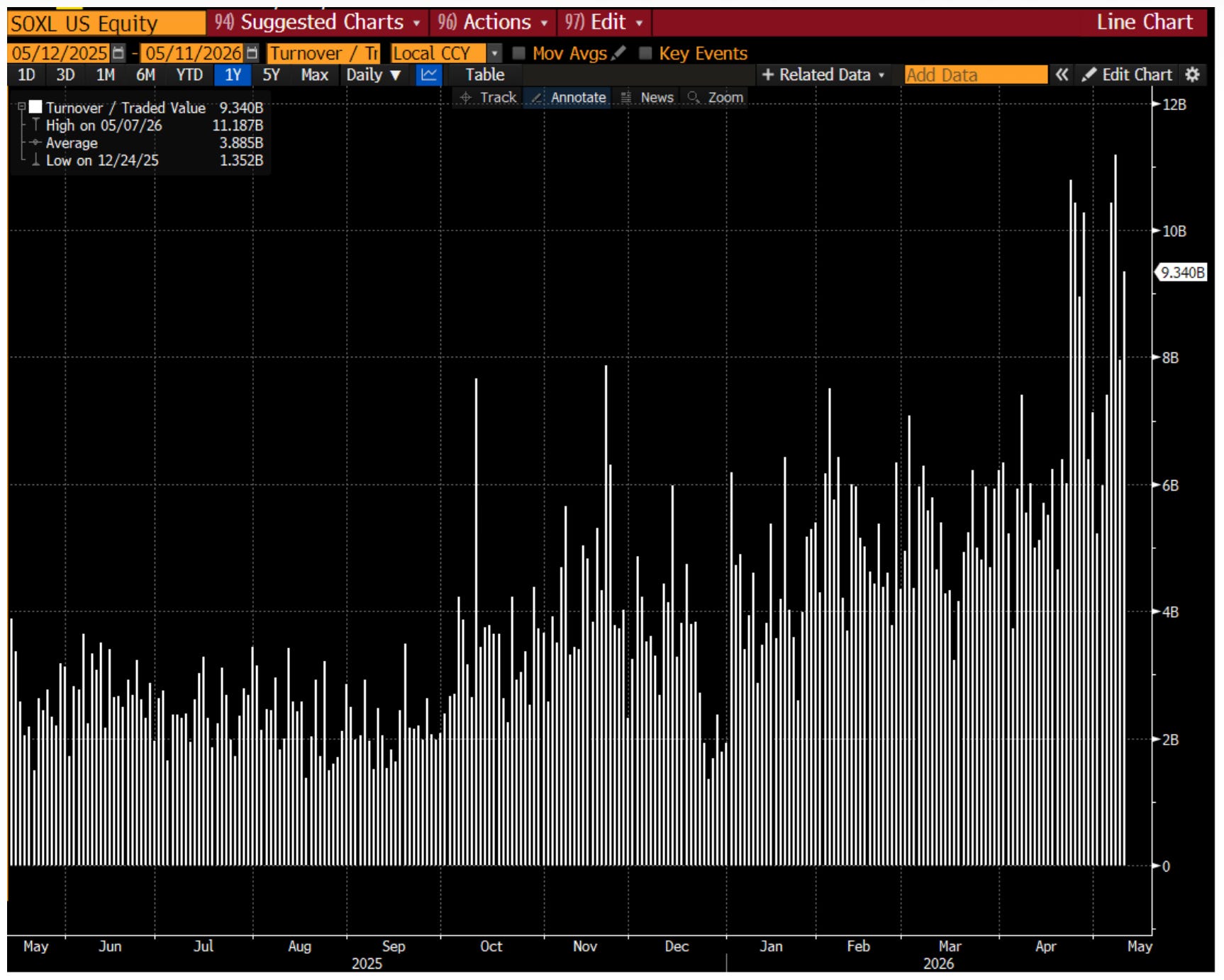The width and height of the screenshot is (1224, 980).
Task: Select the line chart style icon
Action: [x=429, y=74]
